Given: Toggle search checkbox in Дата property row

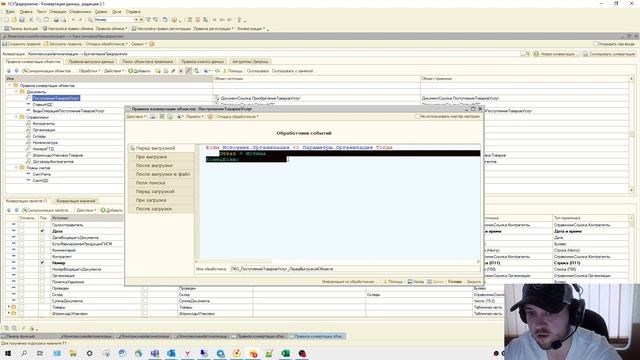Looking at the screenshot, I should pos(42,231).
